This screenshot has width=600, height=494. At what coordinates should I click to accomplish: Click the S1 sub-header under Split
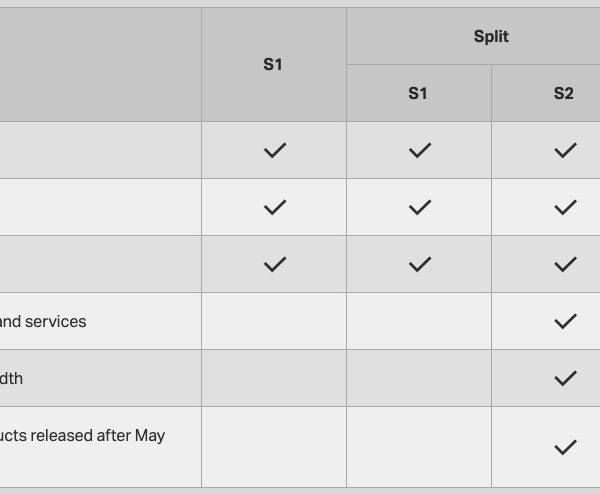(x=418, y=94)
